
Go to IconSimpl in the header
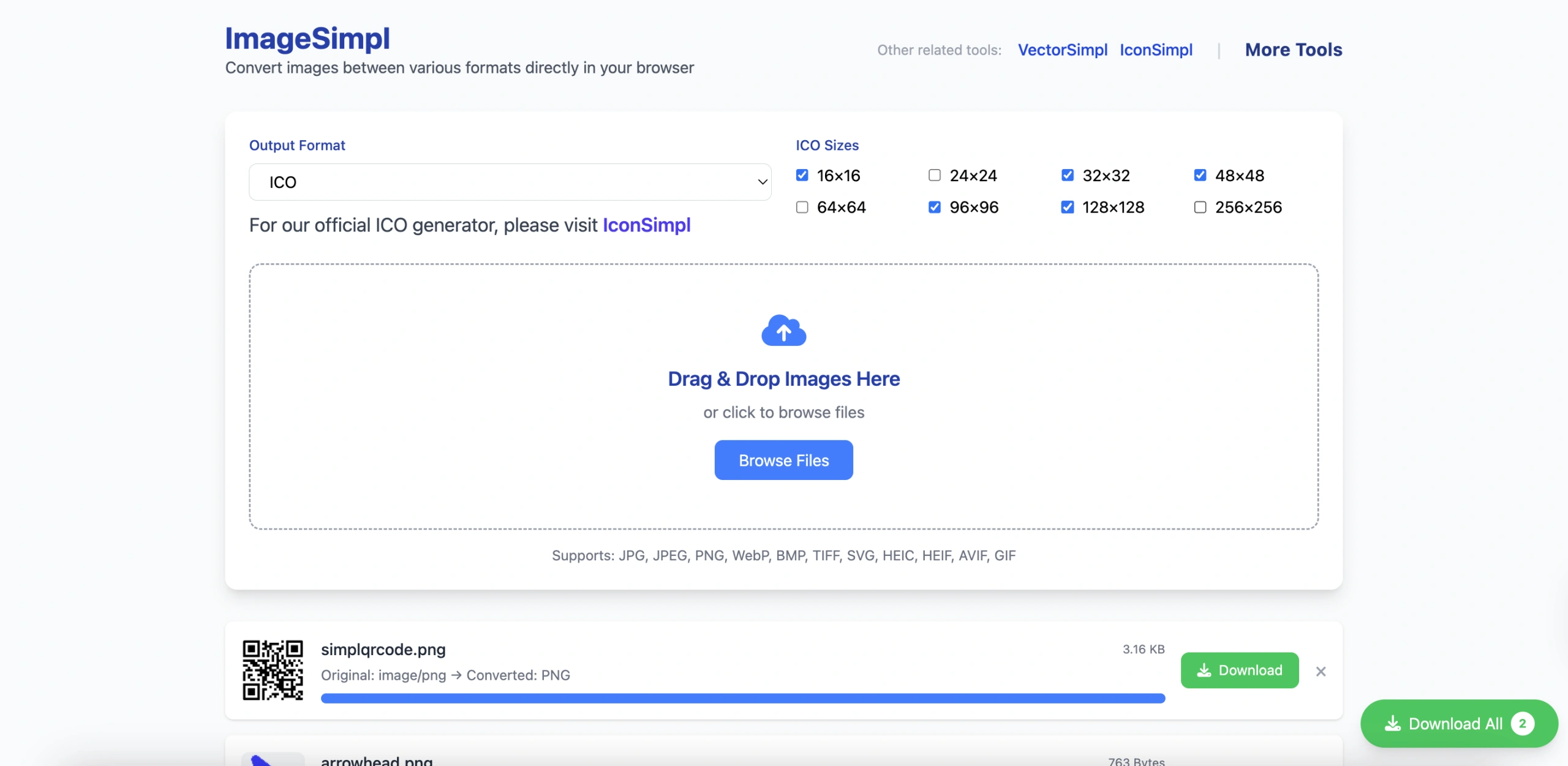point(1156,50)
